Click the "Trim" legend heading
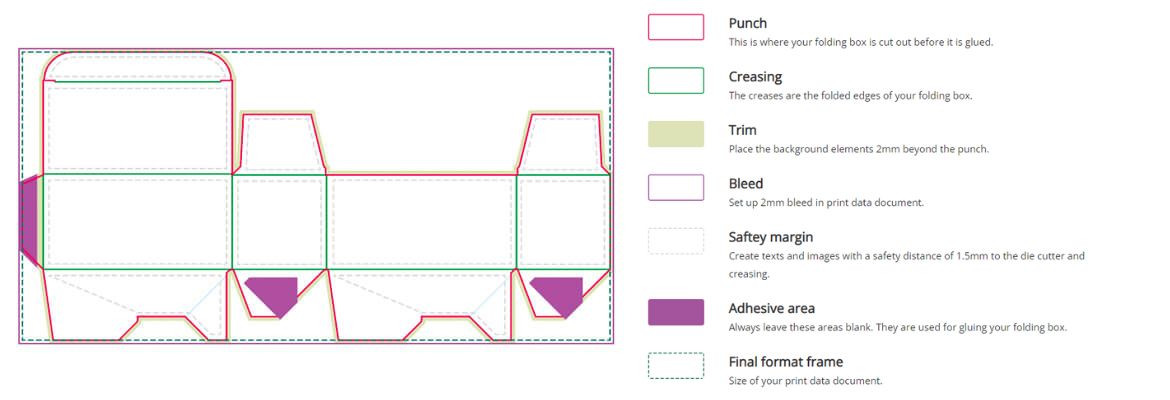The height and width of the screenshot is (400, 1170). [x=742, y=130]
